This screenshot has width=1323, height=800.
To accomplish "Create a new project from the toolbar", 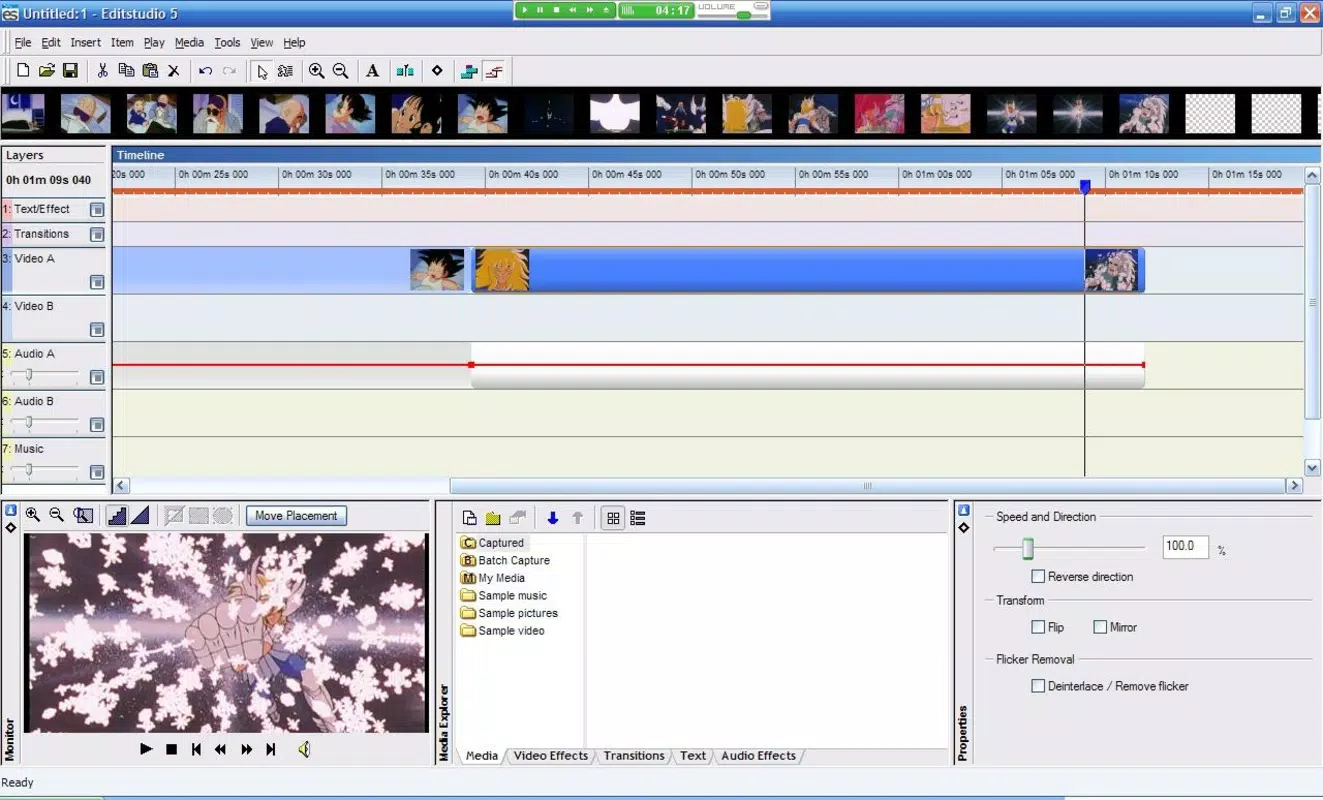I will point(23,71).
